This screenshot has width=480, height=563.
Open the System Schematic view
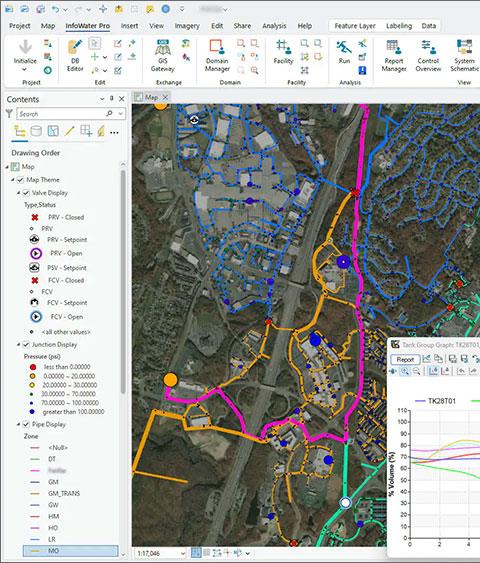tap(465, 55)
